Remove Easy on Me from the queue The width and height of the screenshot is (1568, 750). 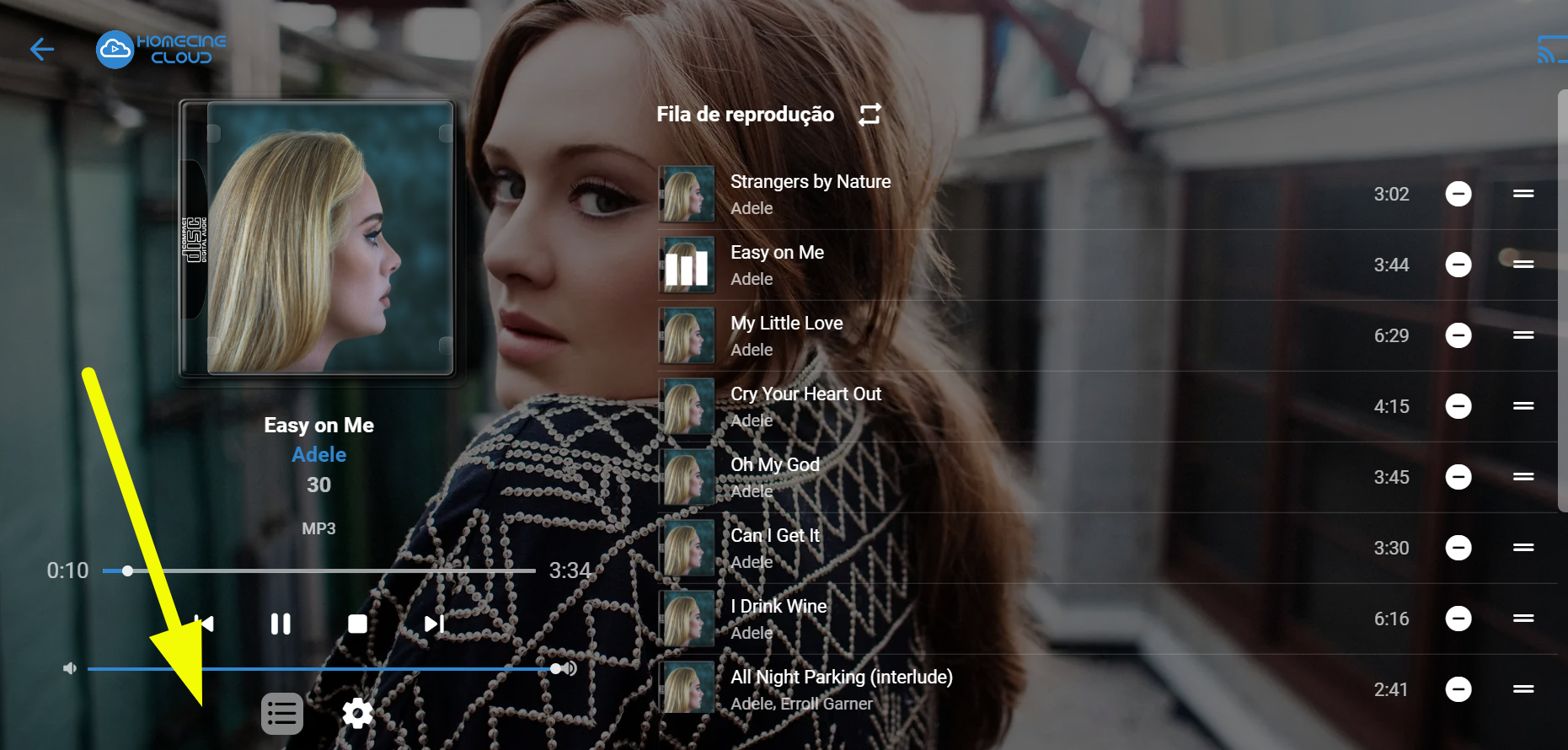[1458, 265]
